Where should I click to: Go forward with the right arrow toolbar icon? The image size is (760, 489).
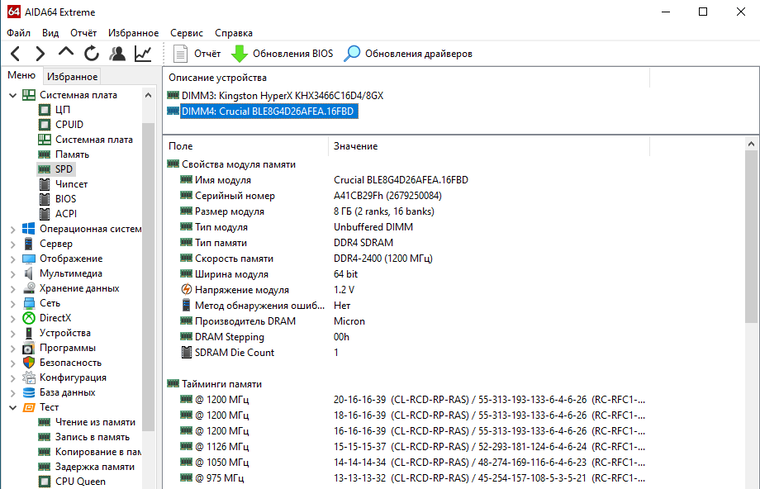pos(40,53)
